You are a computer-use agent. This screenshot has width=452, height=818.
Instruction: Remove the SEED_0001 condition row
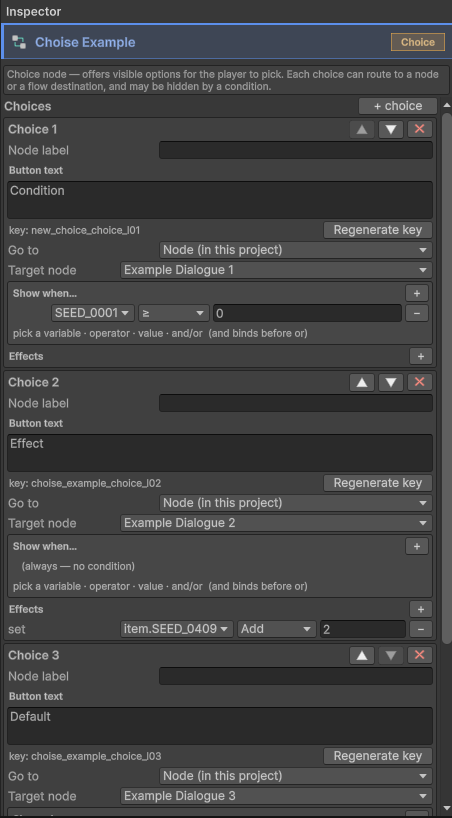click(417, 313)
